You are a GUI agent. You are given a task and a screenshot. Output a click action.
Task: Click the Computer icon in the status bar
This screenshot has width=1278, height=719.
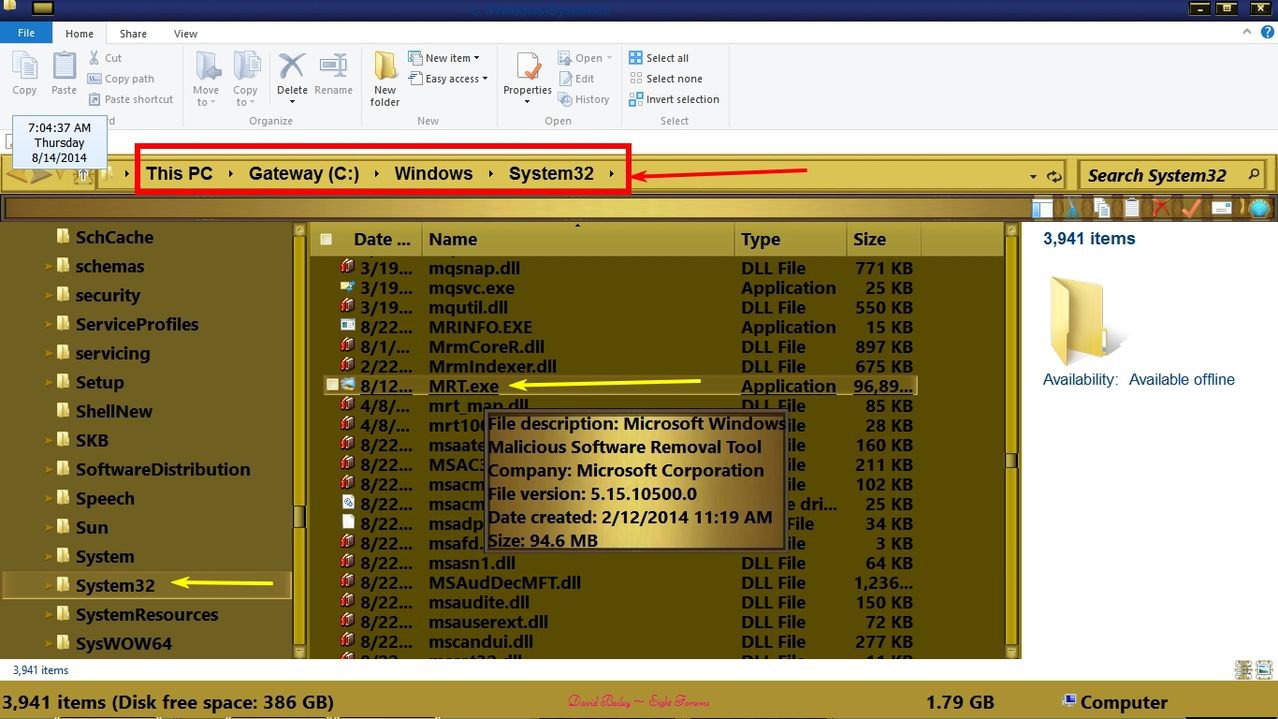(1070, 700)
